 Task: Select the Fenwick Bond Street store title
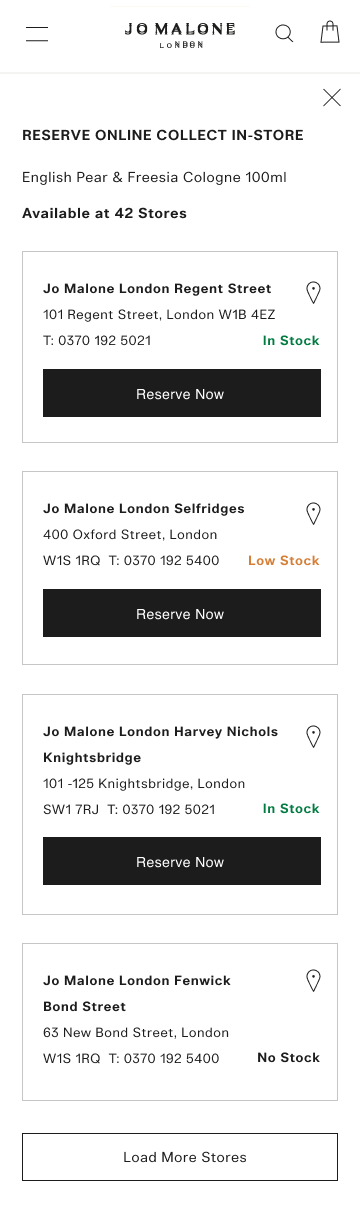tap(137, 994)
